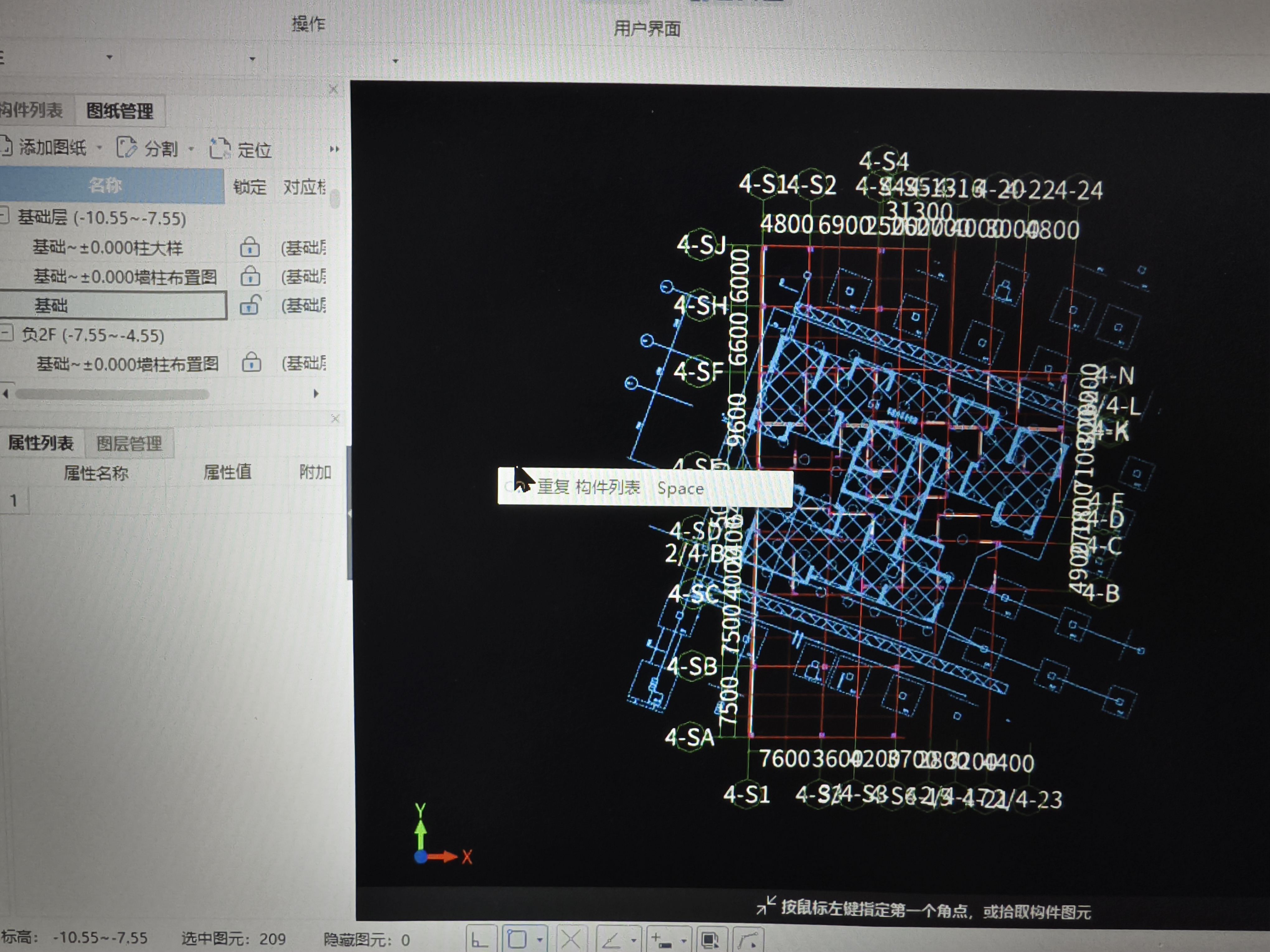This screenshot has height=952, width=1270.
Task: Click the 附加 column header
Action: click(x=315, y=472)
